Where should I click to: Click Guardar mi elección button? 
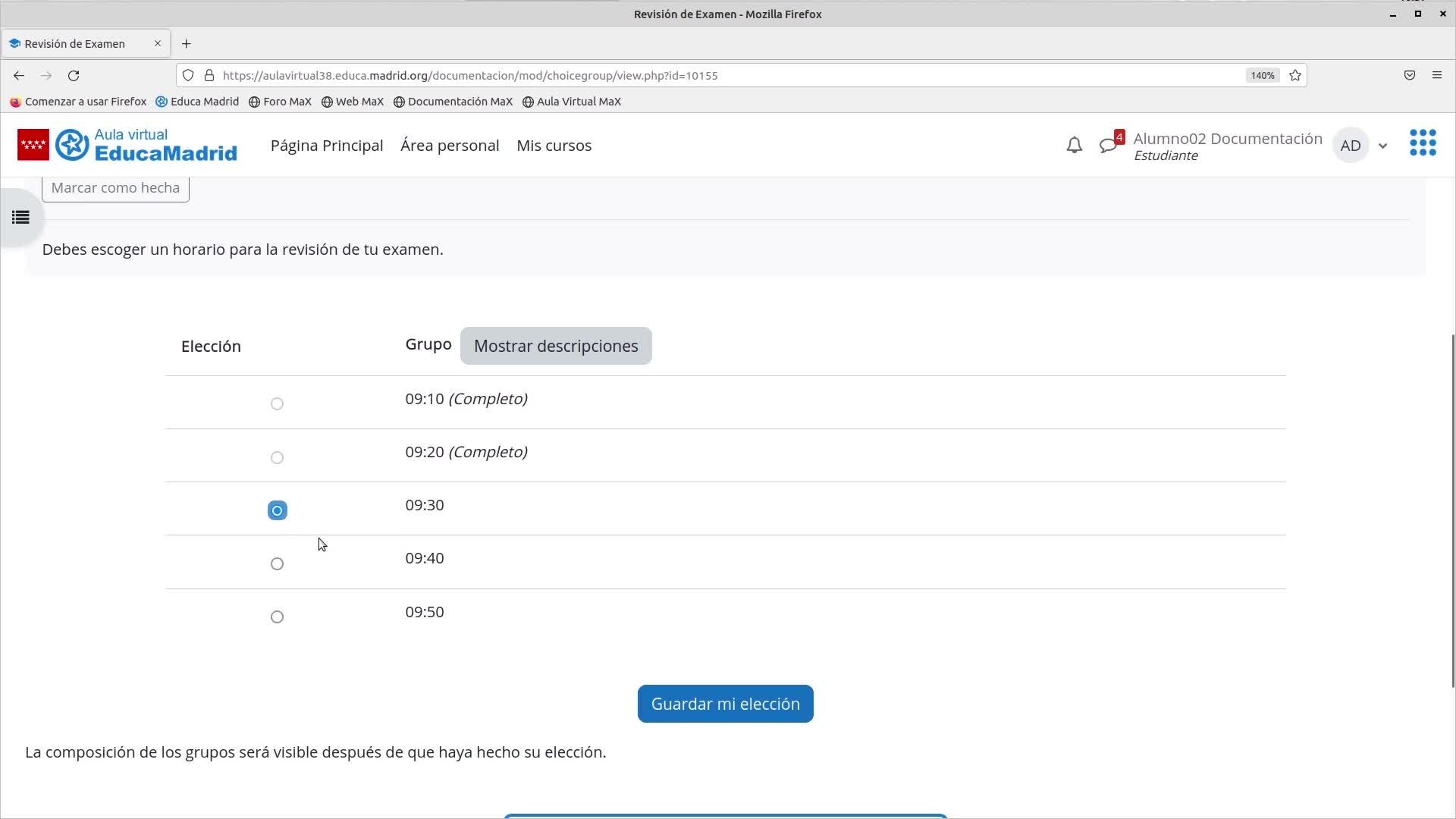(x=725, y=704)
